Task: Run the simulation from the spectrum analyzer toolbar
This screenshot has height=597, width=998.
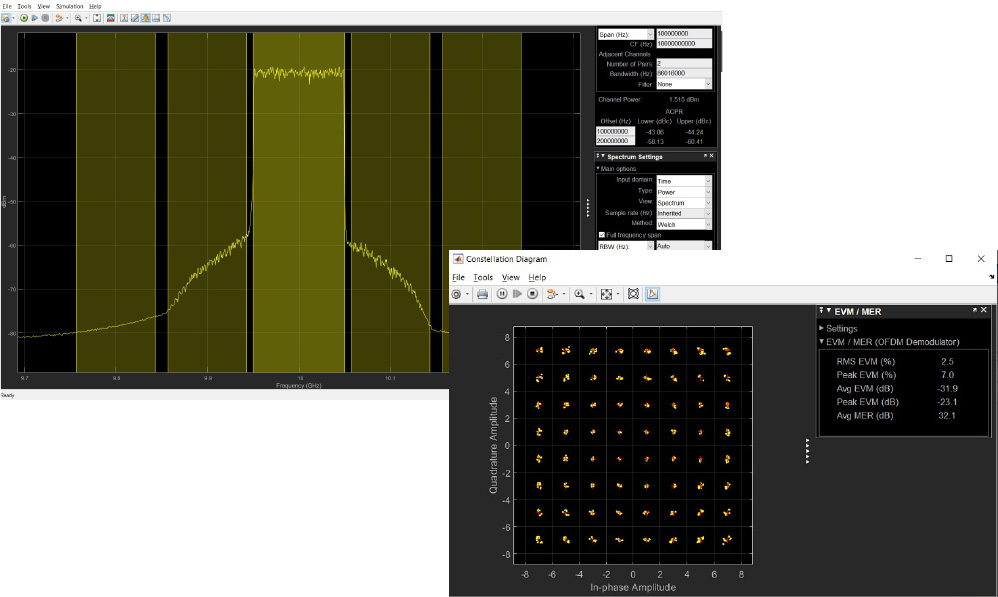Action: tap(24, 17)
